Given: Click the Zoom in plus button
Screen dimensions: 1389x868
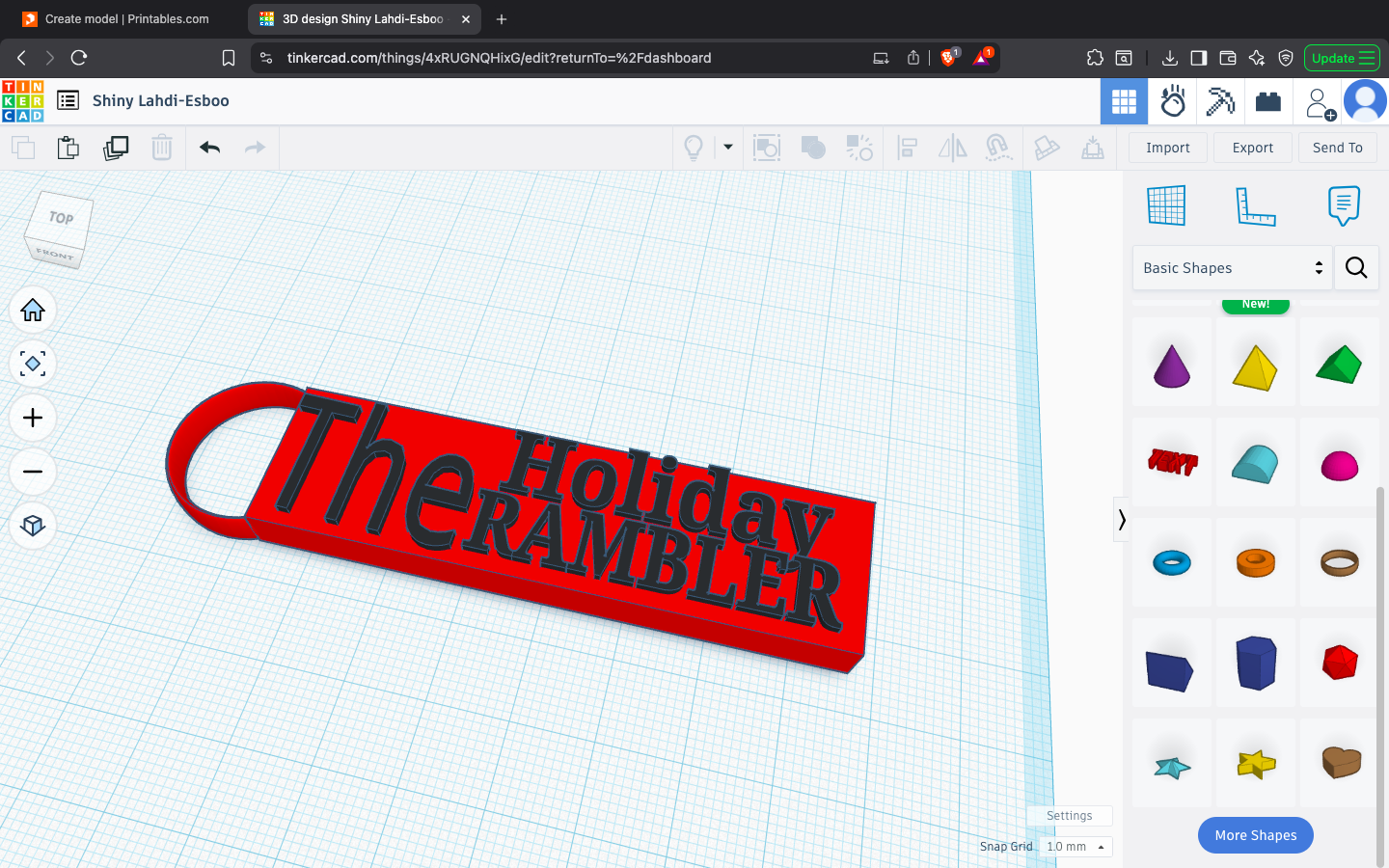Looking at the screenshot, I should point(33,418).
